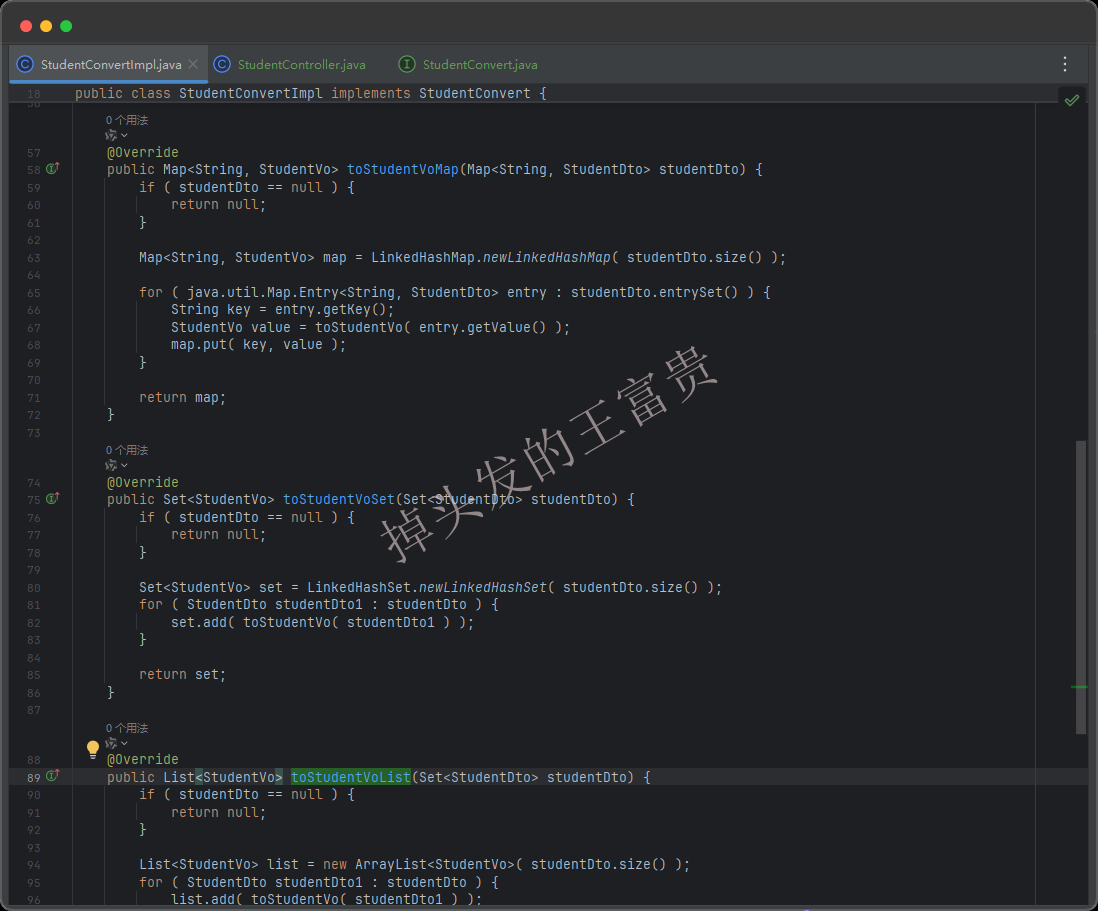Click line number 63 in gutter

pos(34,258)
